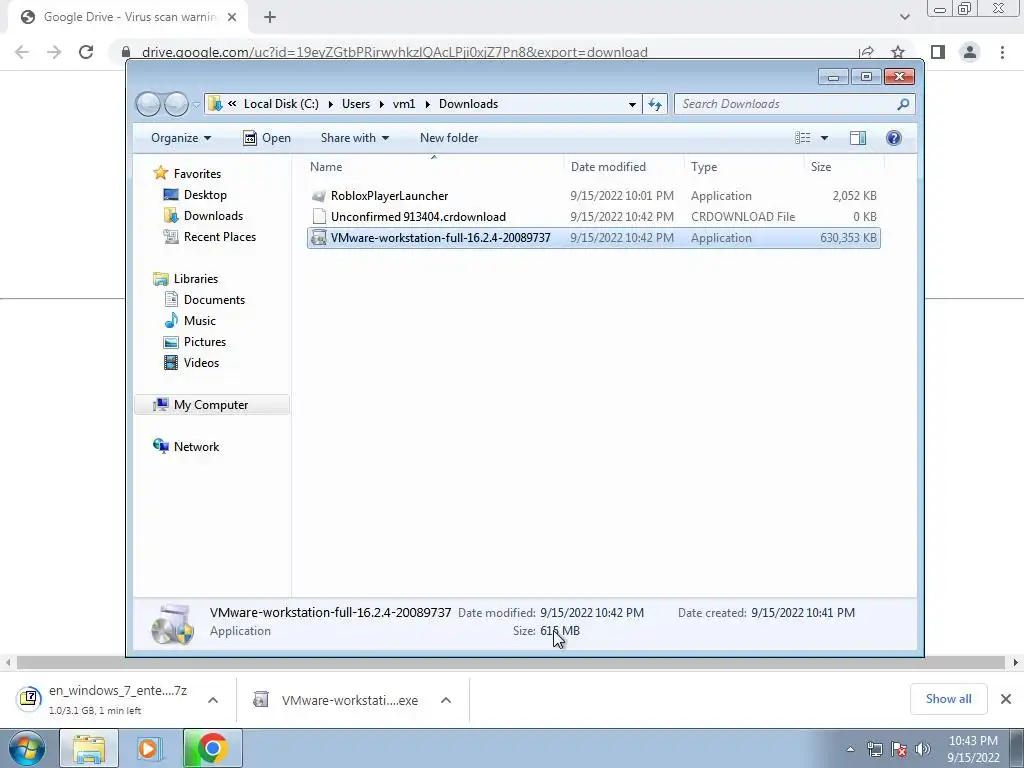Screen dimensions: 1024x768
Task: Click Chrome back arrow button
Action: point(22,52)
